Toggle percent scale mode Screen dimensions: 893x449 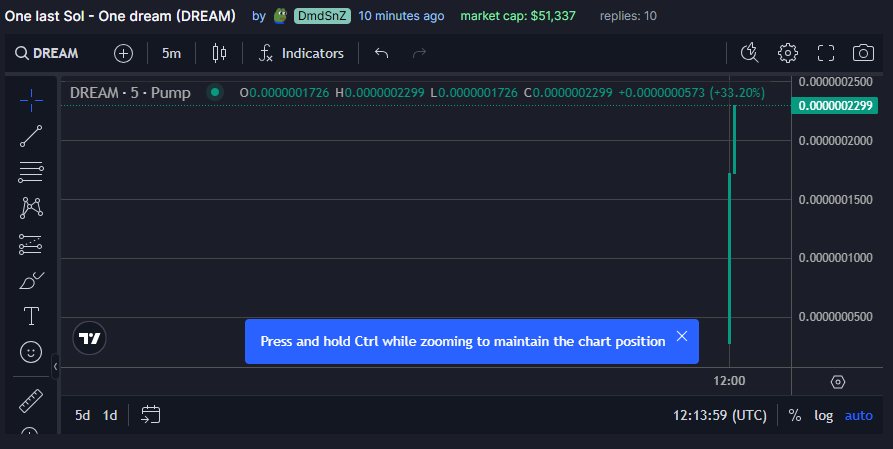(x=795, y=415)
